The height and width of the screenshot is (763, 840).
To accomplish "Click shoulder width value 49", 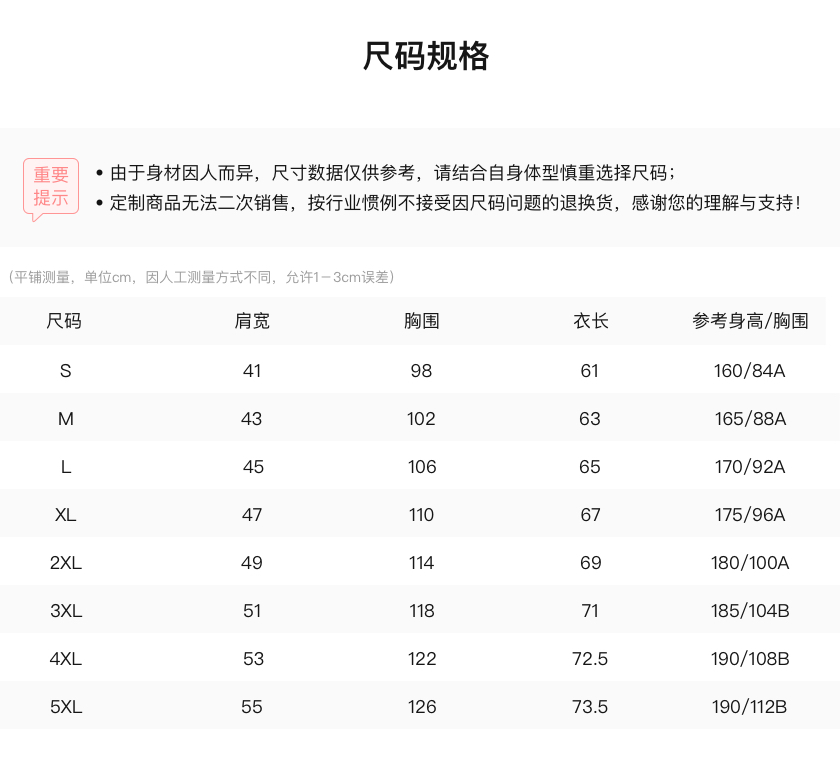I will click(252, 563).
